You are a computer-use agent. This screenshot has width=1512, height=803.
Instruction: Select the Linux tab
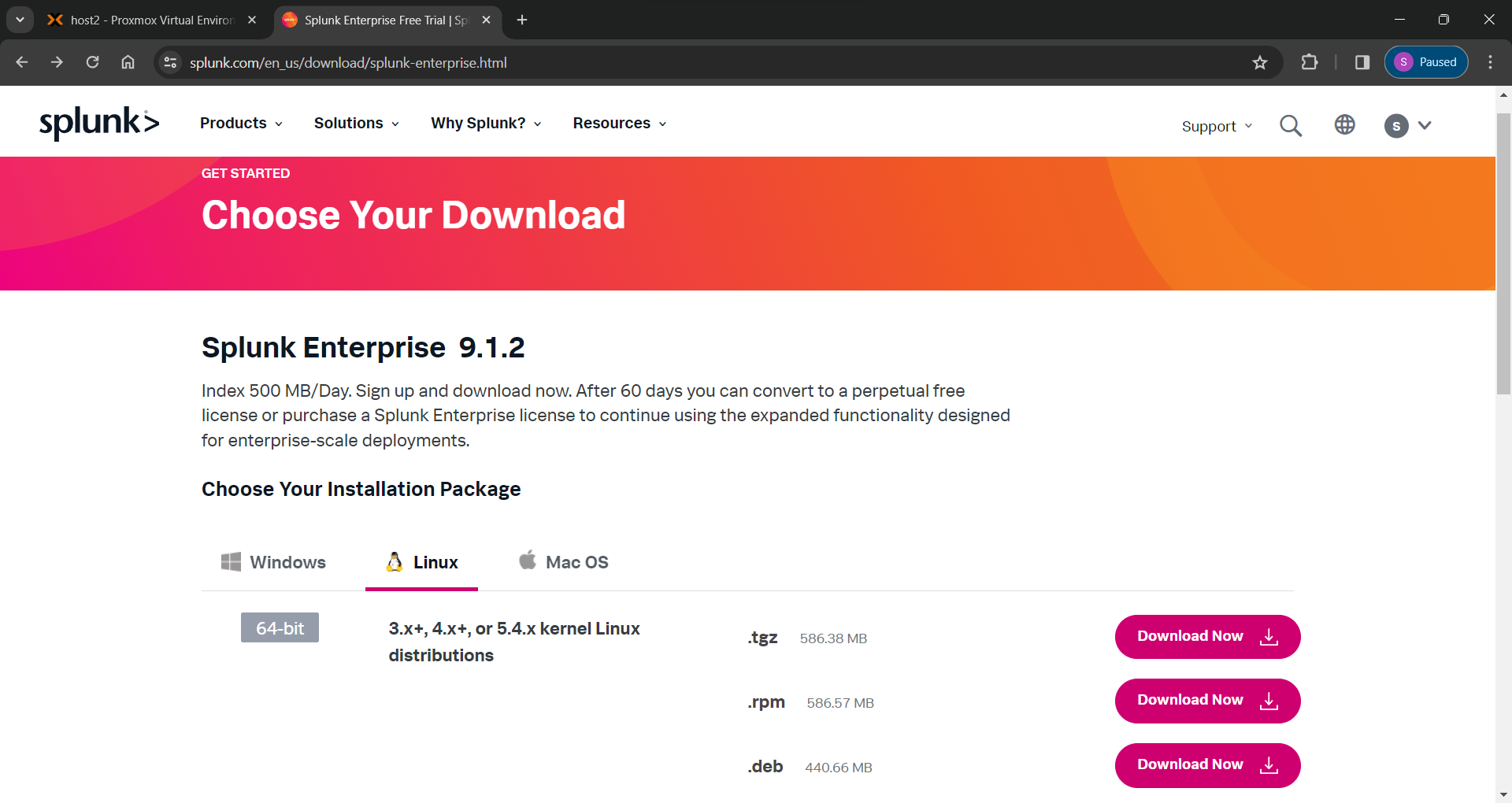click(x=422, y=562)
